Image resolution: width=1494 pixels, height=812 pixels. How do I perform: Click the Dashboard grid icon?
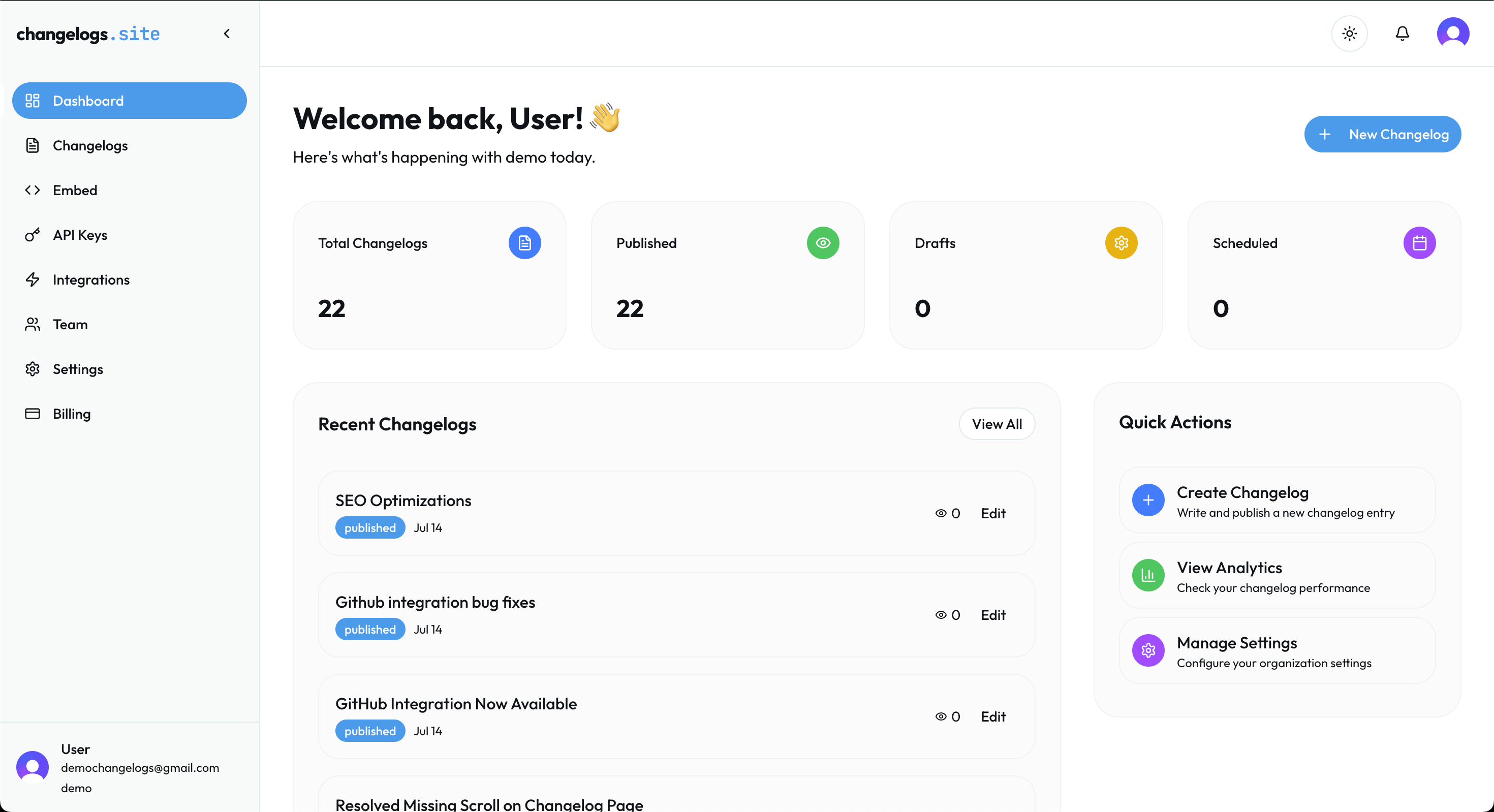tap(33, 100)
